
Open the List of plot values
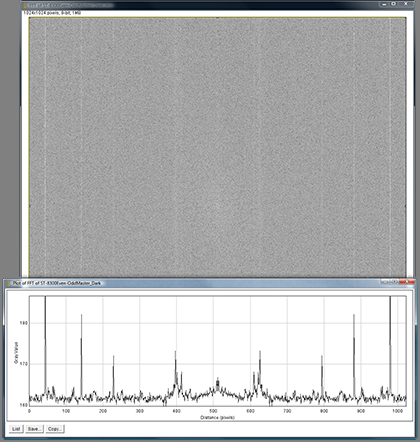tap(16, 429)
